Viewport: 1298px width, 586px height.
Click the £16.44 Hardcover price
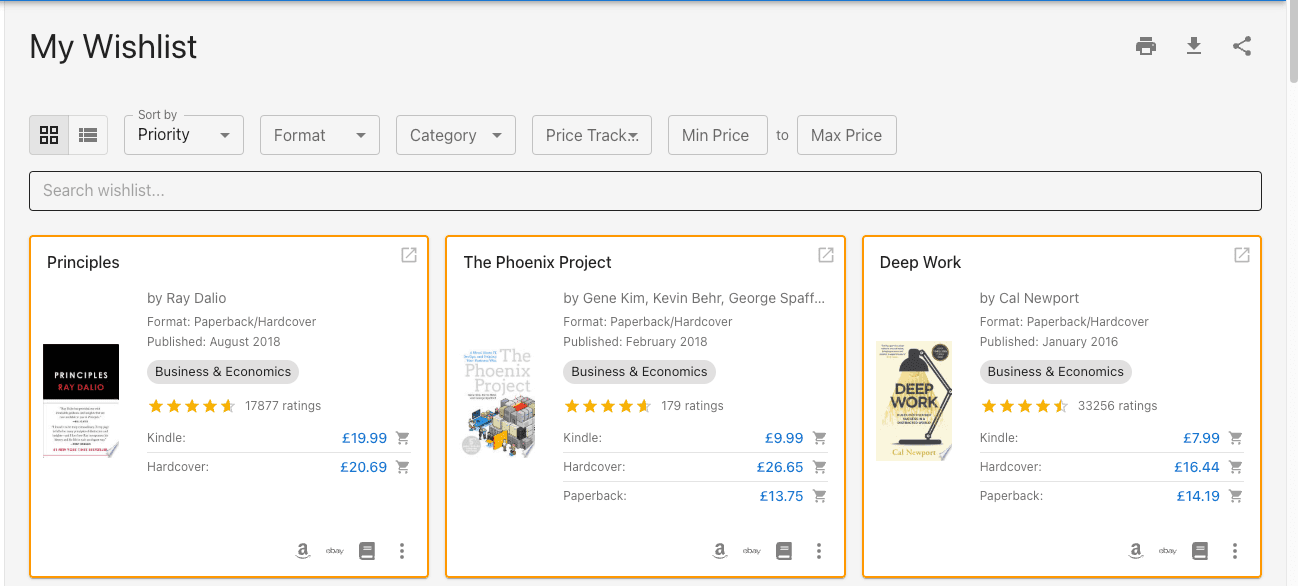(x=1197, y=467)
